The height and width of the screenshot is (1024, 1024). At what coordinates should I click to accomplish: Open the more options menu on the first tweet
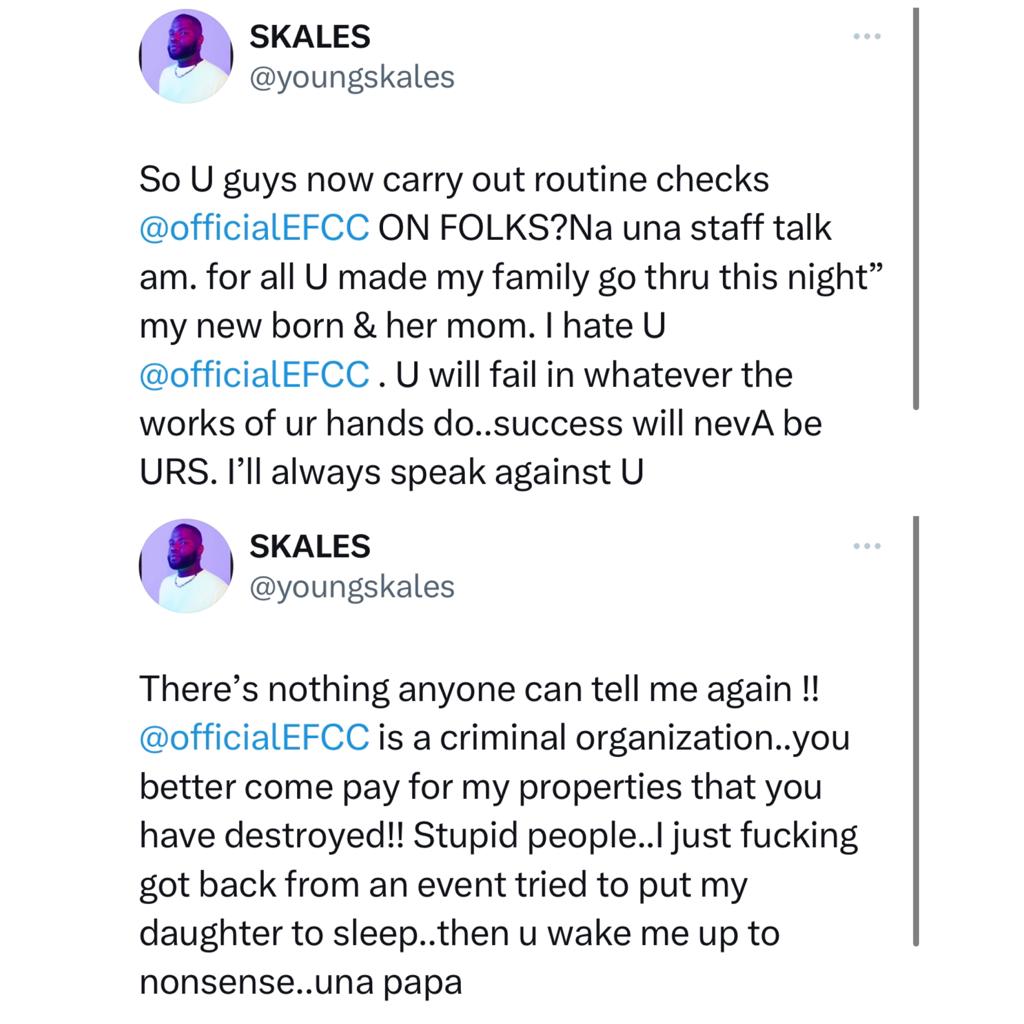(x=866, y=34)
